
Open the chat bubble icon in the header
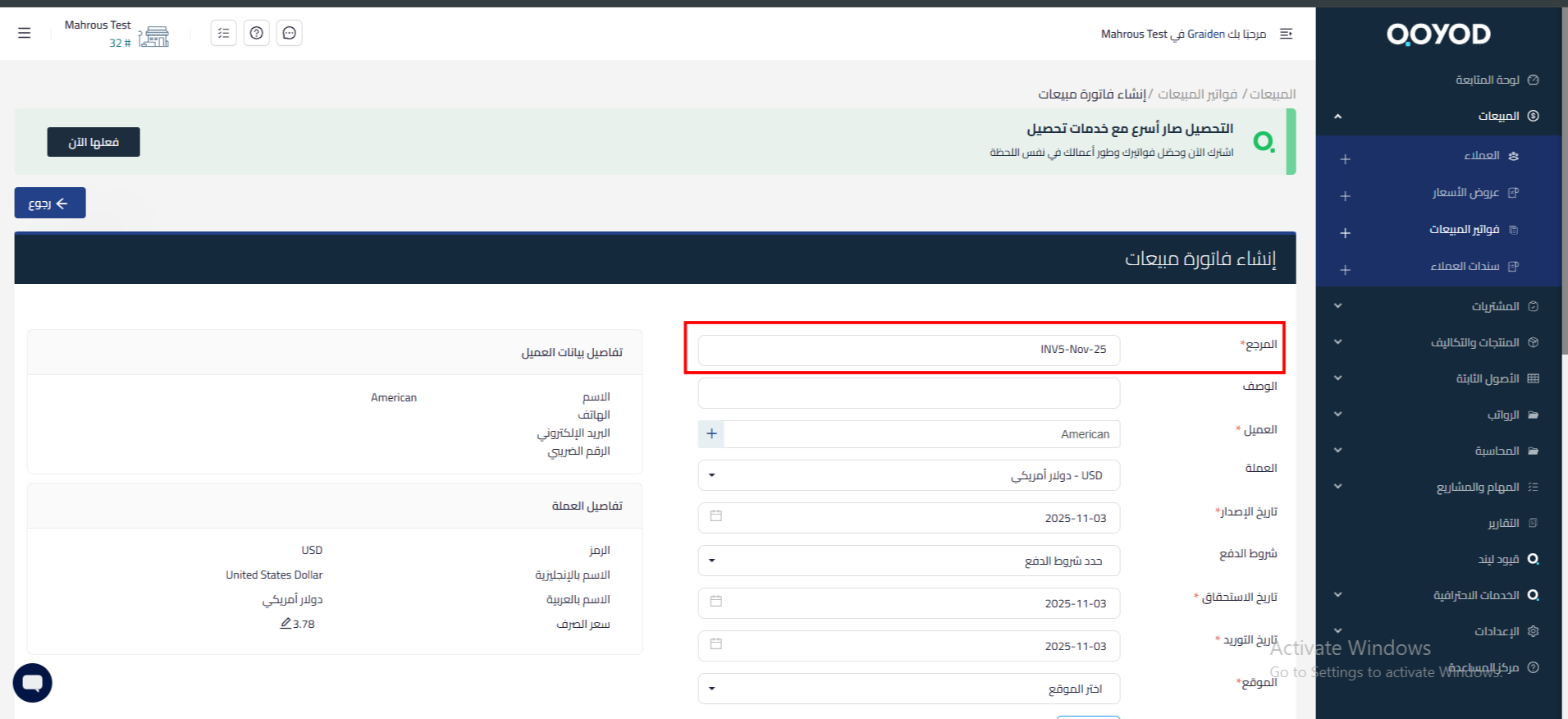click(x=290, y=33)
